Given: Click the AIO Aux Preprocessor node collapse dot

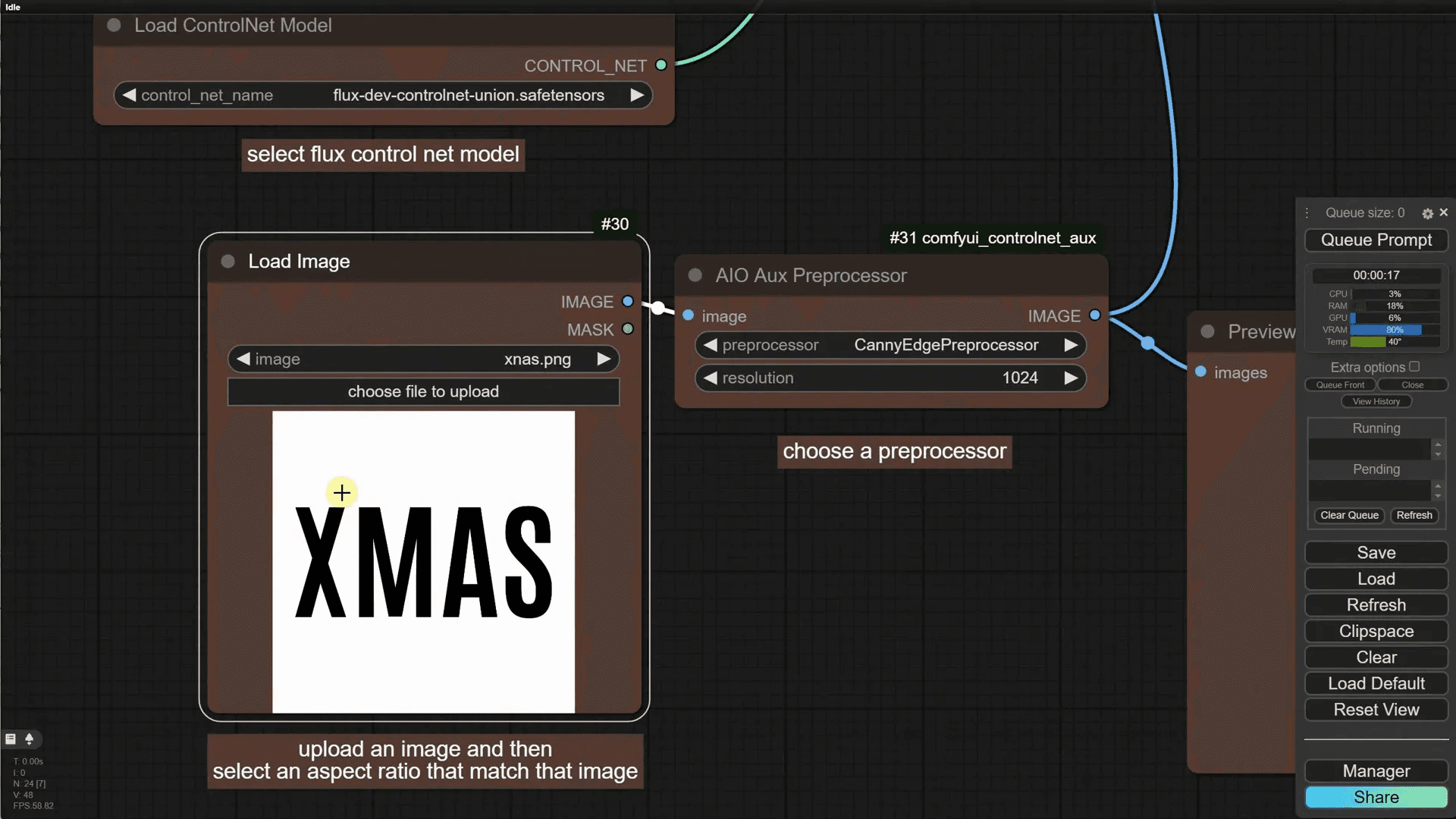Looking at the screenshot, I should [695, 275].
